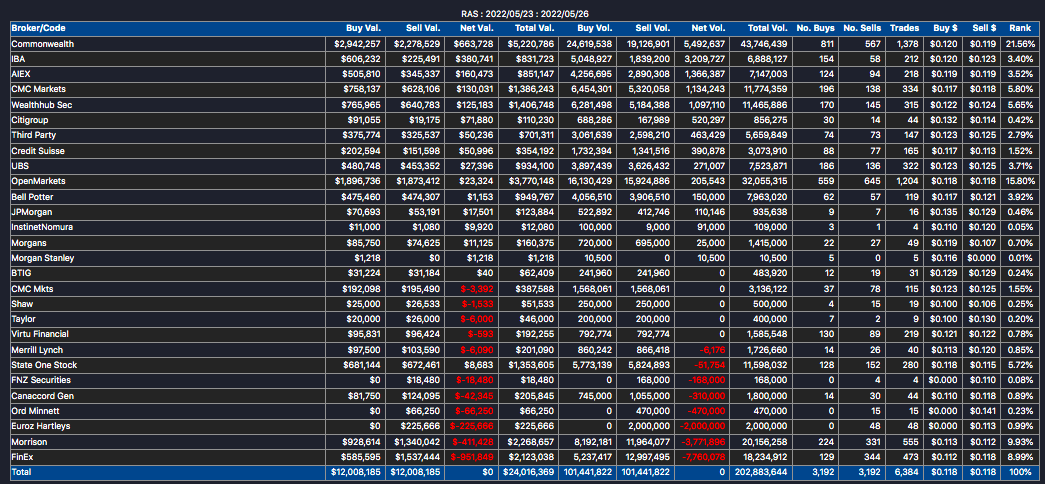Click the Total row label

click(21, 472)
